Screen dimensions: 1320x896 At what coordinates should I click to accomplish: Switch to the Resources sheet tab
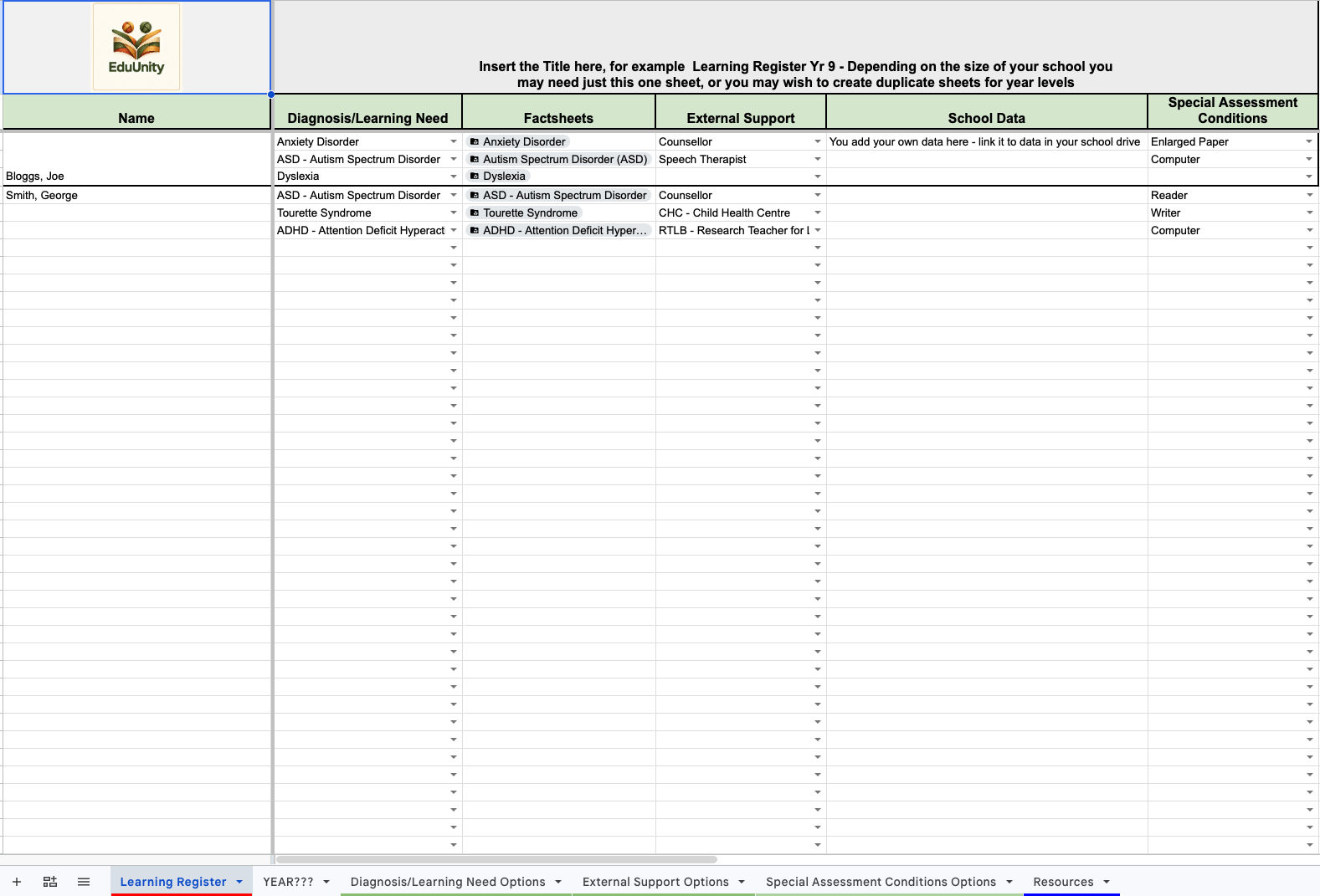click(x=1063, y=882)
